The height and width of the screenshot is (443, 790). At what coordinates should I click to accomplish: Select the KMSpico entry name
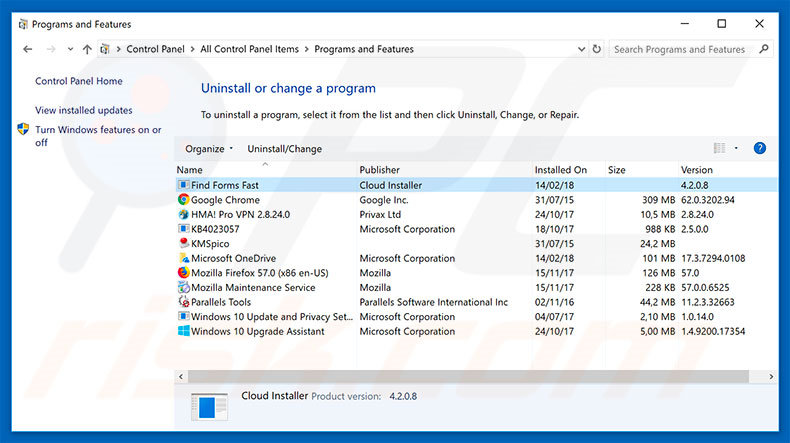(210, 244)
